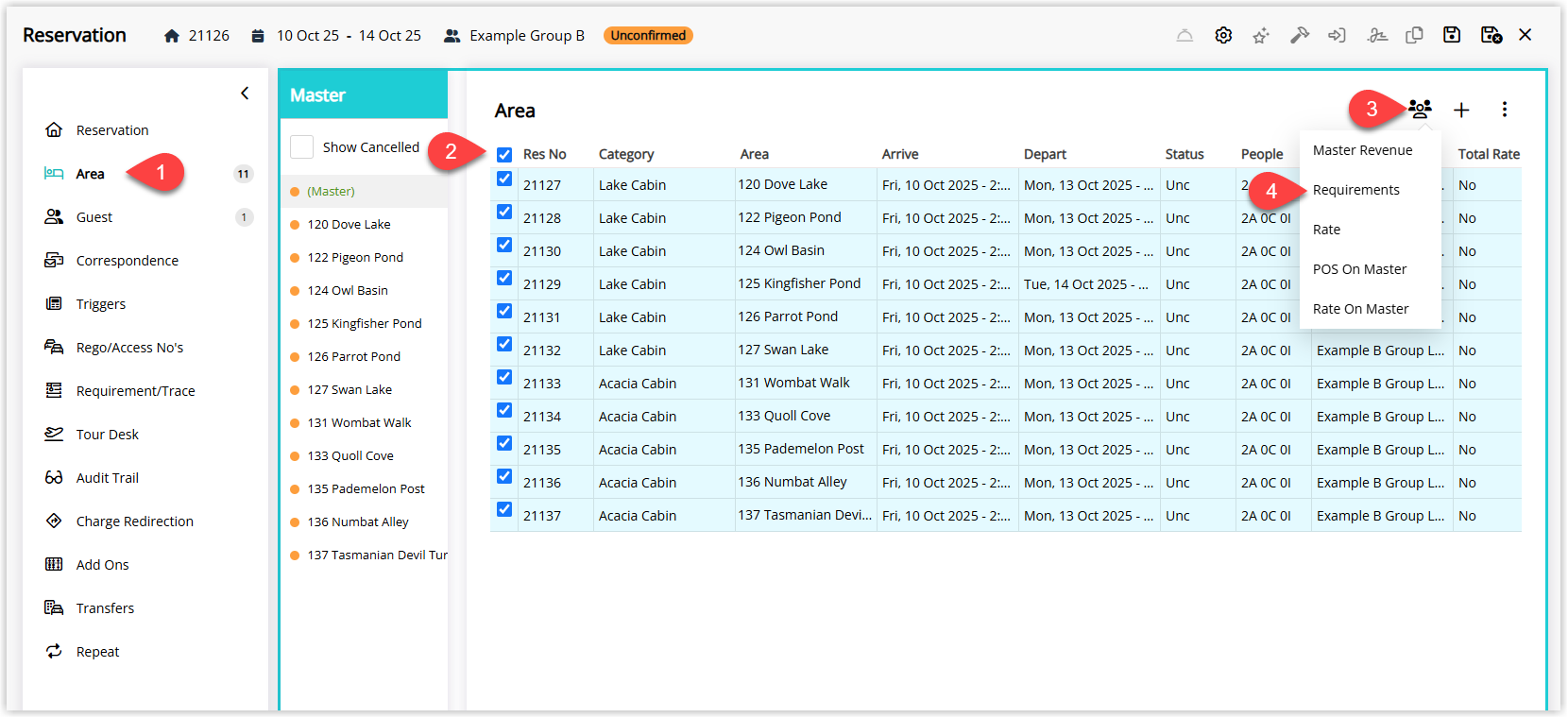1568x718 pixels.
Task: Uncheck the checkbox for reservation 21131
Action: [504, 312]
